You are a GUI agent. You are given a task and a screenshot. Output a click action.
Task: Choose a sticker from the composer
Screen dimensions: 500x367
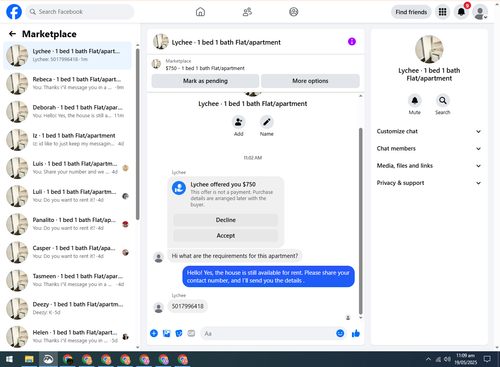tap(179, 333)
